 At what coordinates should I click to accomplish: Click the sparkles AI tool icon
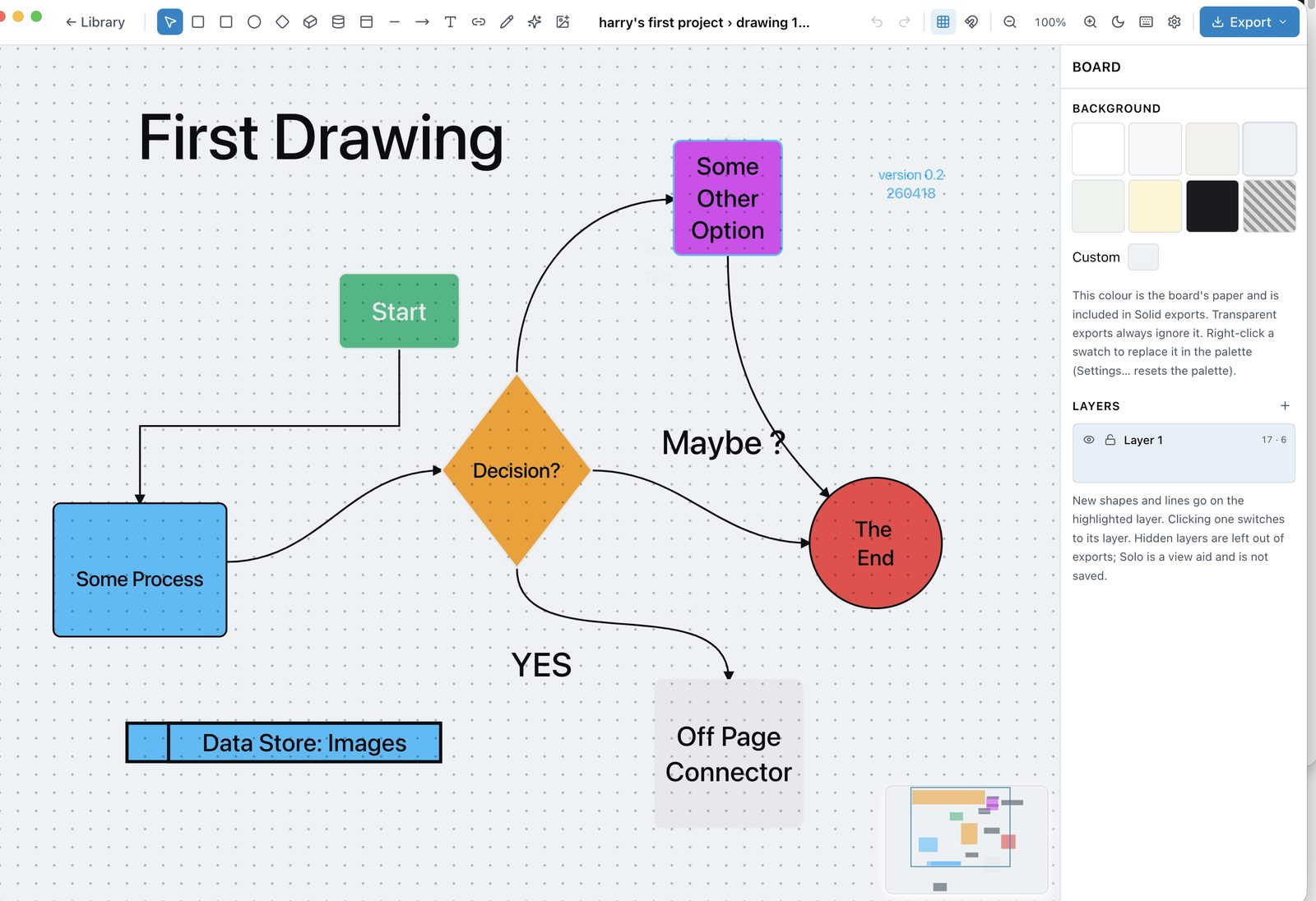pos(535,22)
